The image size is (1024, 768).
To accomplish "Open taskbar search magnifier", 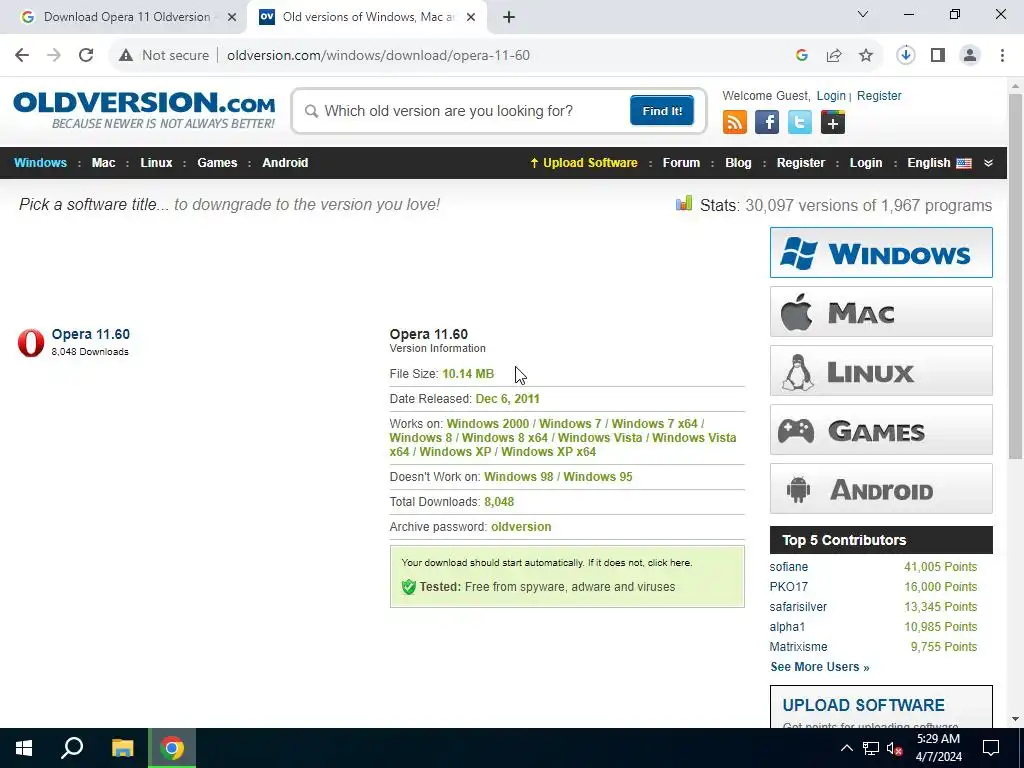I will pos(72,748).
